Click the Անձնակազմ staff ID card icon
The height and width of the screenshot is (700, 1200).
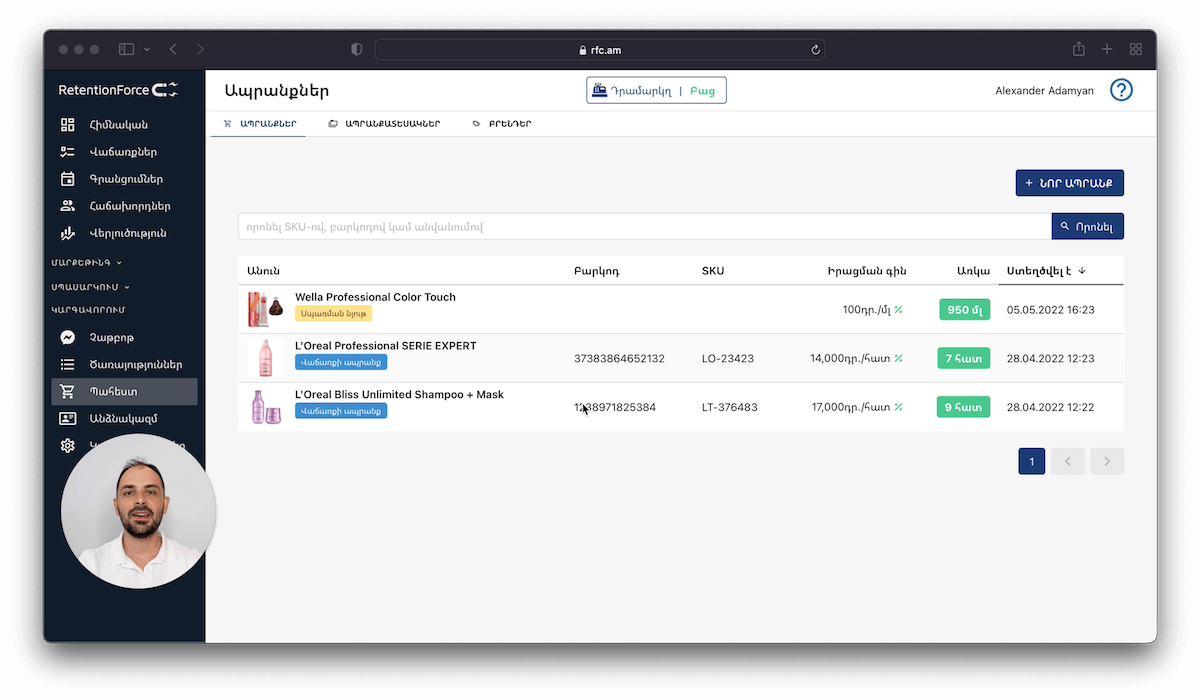pyautogui.click(x=68, y=418)
